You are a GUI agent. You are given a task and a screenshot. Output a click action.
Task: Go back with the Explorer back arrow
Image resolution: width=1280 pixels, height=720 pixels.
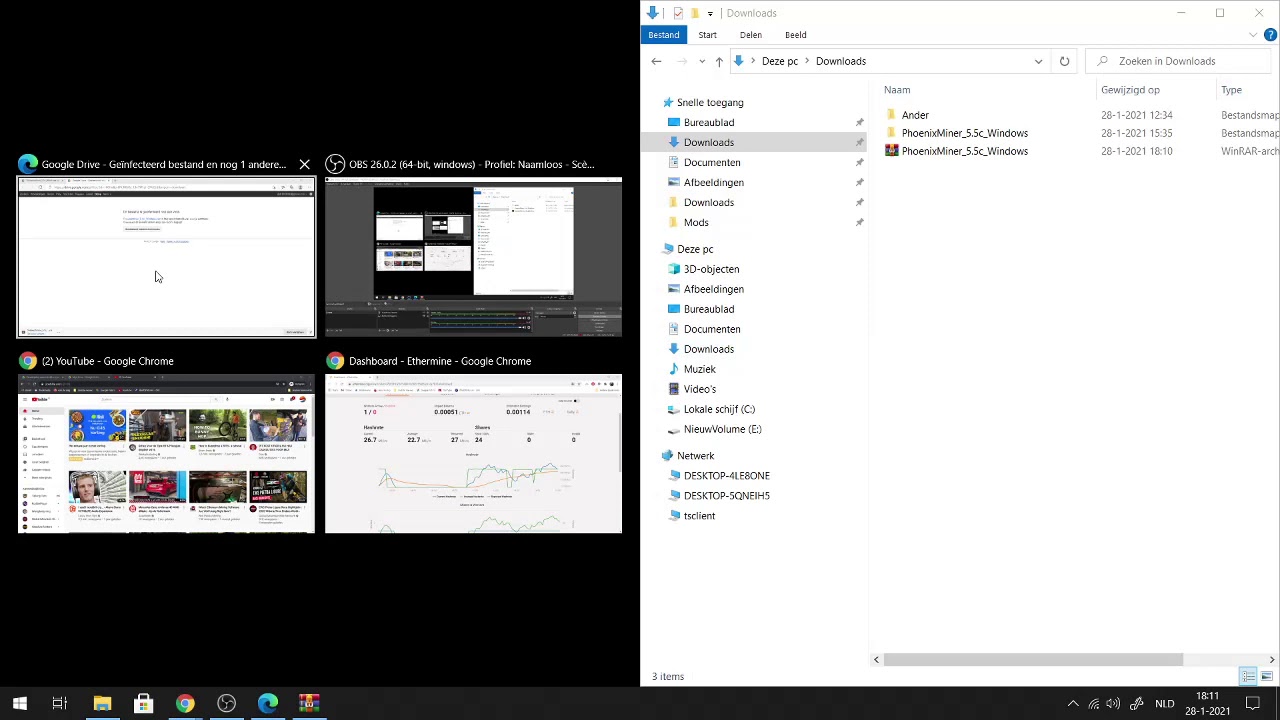tap(656, 61)
